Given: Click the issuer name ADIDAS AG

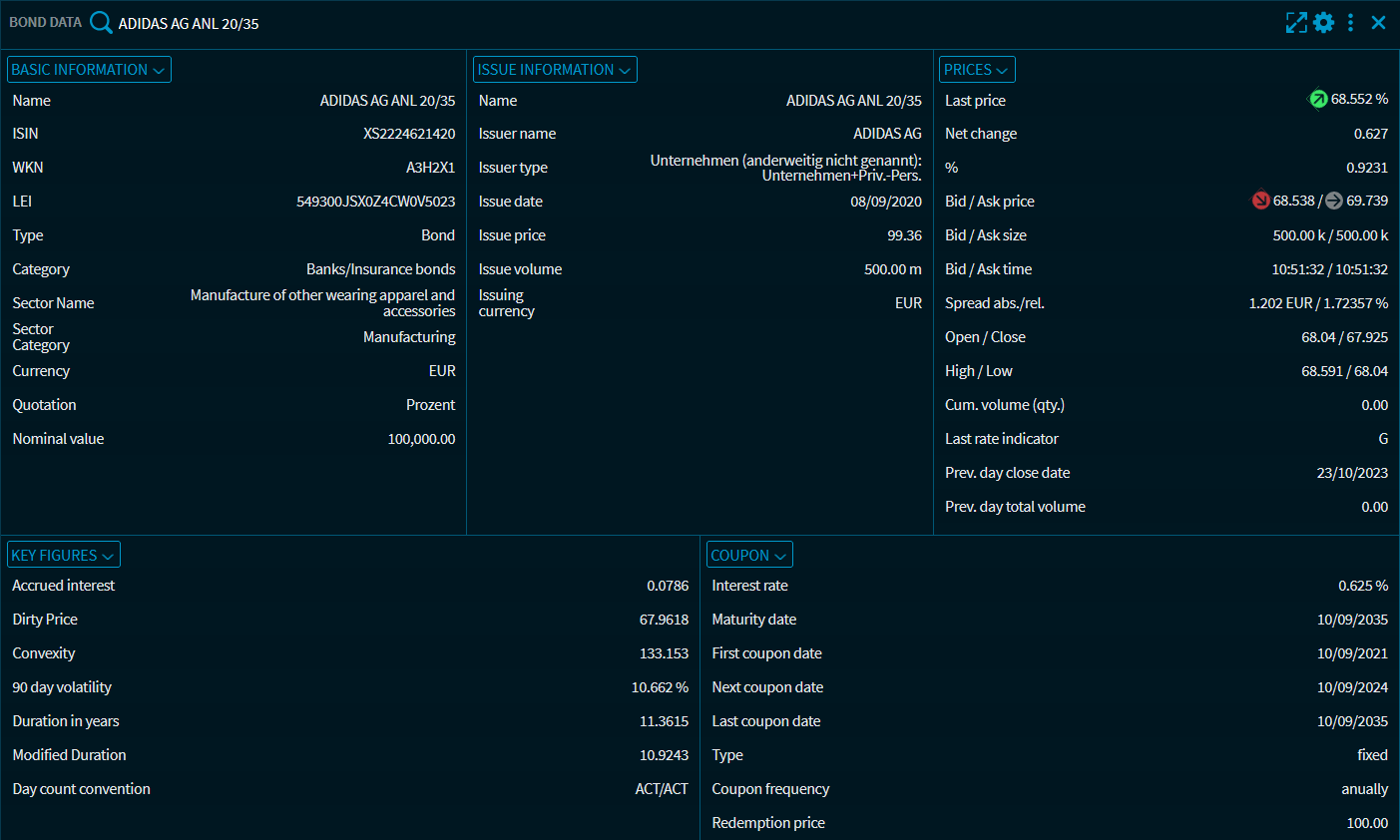Looking at the screenshot, I should click(887, 134).
